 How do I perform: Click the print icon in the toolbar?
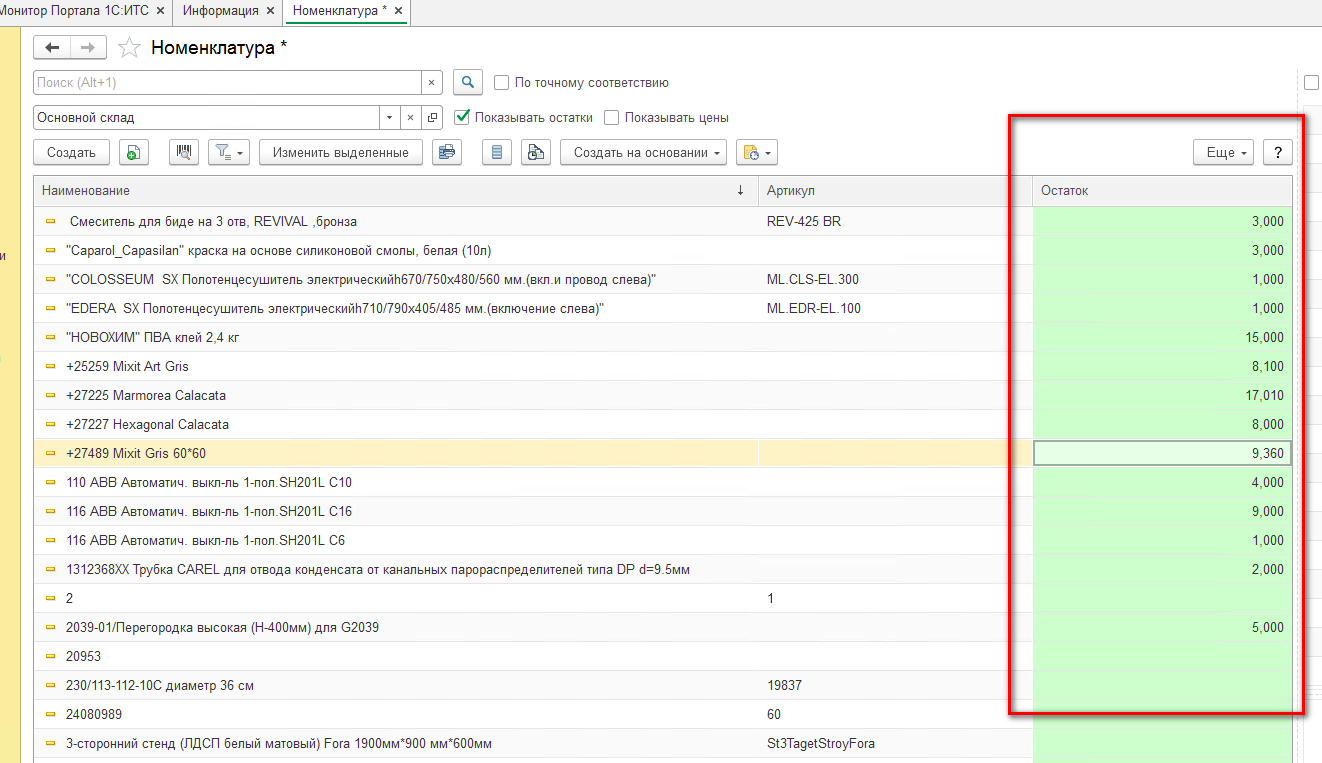coord(446,153)
